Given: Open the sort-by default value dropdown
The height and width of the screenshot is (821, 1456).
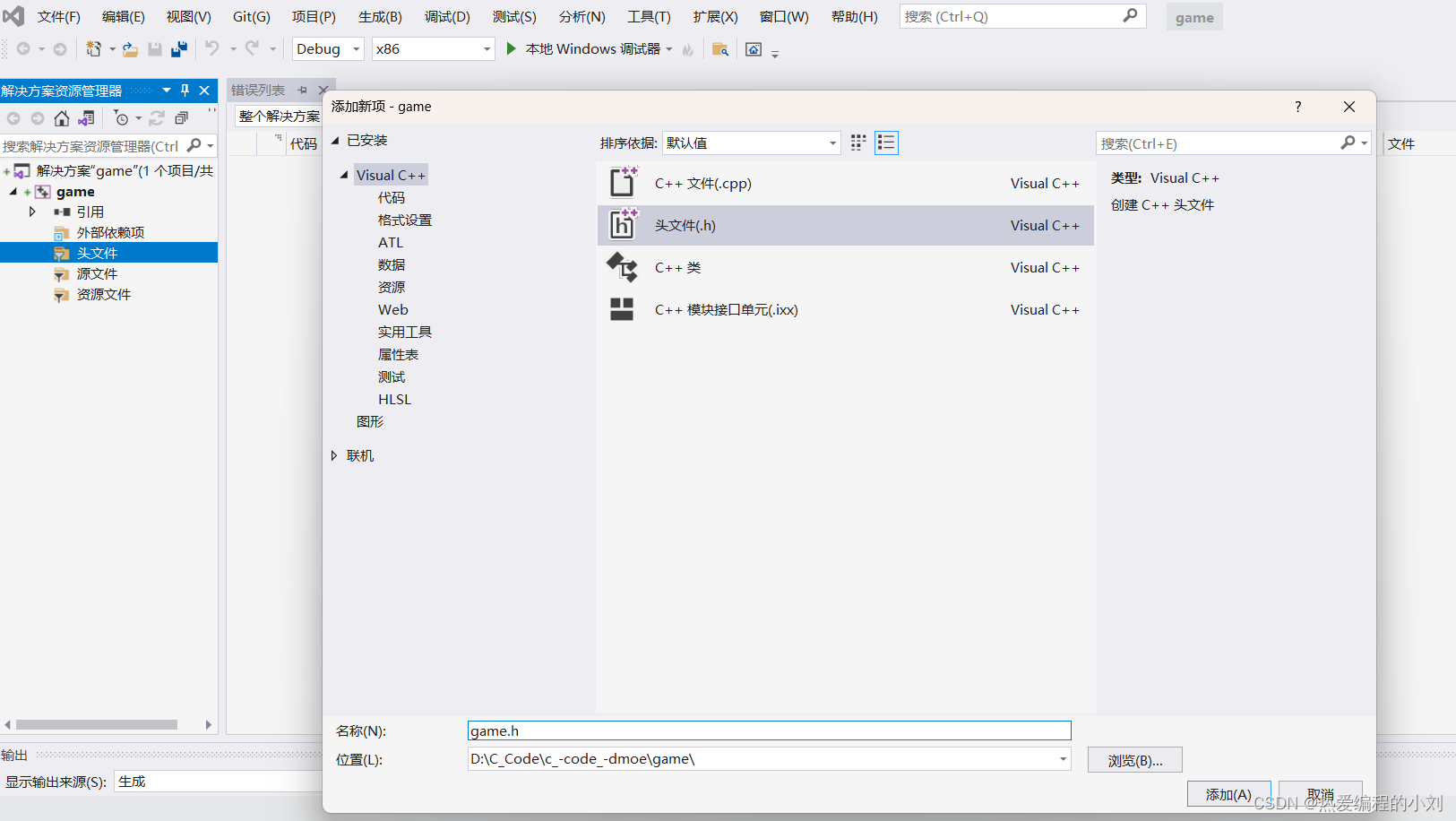Looking at the screenshot, I should pos(832,143).
